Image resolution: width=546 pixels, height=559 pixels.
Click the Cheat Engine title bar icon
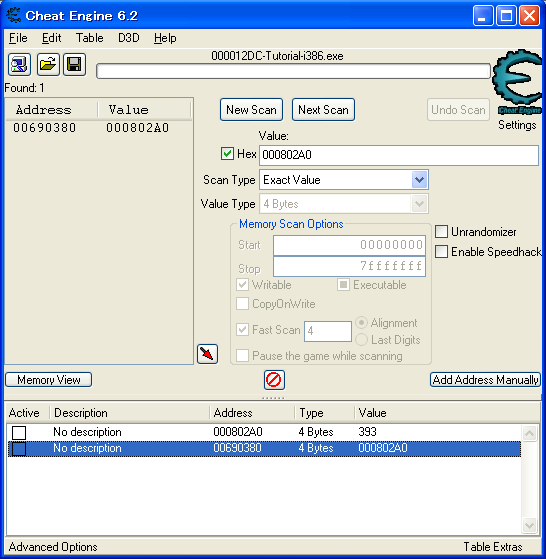point(14,15)
